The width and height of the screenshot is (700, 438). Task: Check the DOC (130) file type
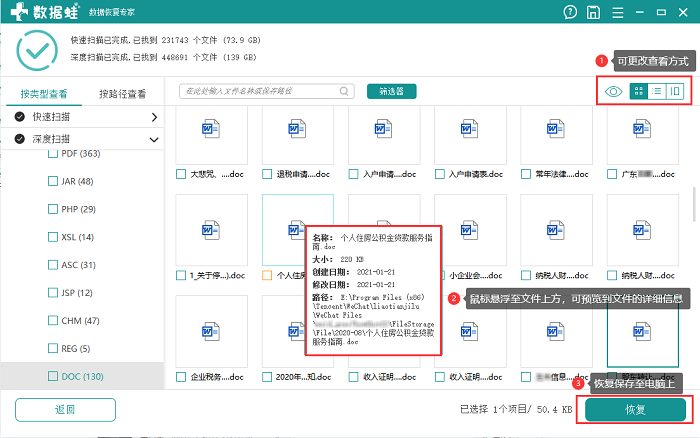(x=53, y=376)
